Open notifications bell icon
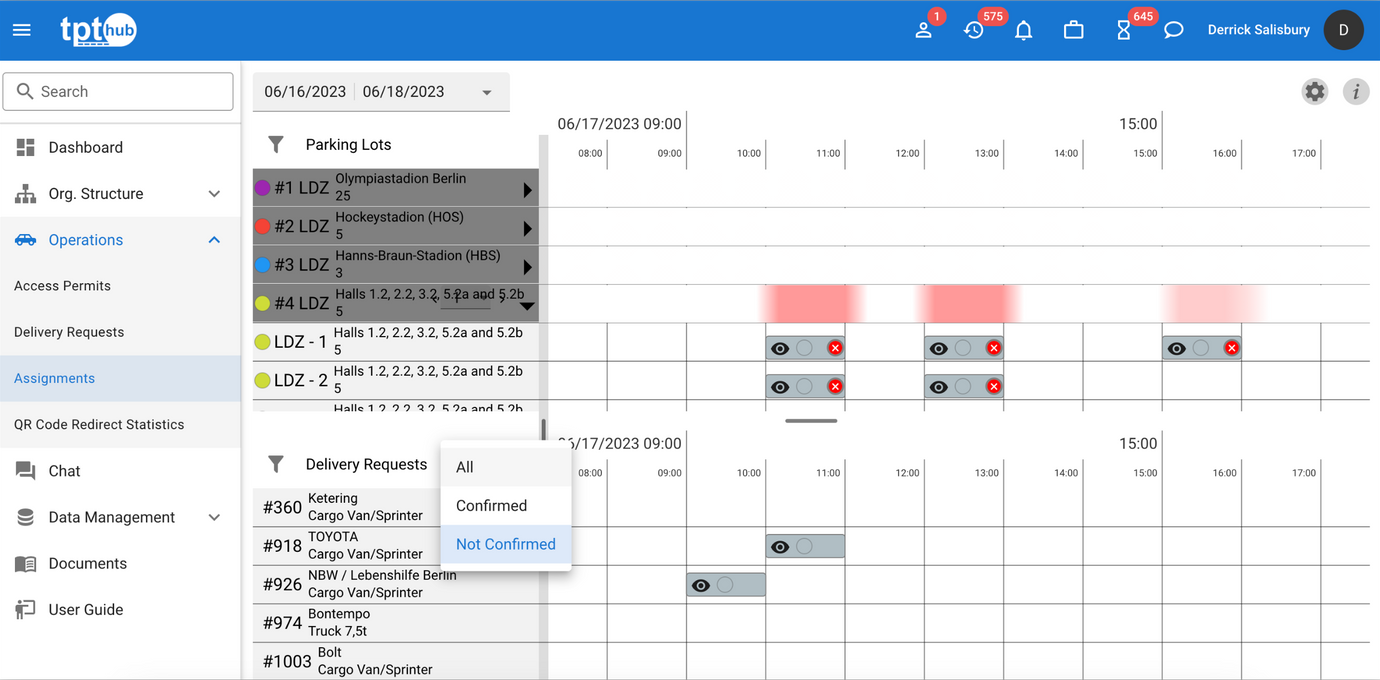The width and height of the screenshot is (1380, 680). [1023, 31]
